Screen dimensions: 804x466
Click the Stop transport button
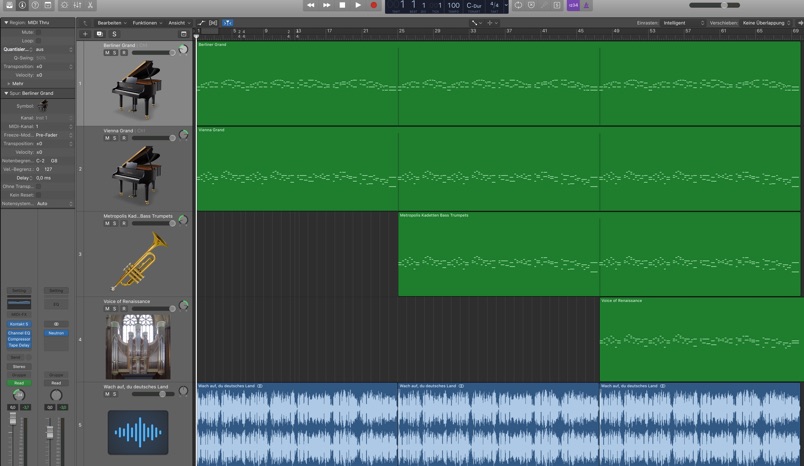(342, 5)
